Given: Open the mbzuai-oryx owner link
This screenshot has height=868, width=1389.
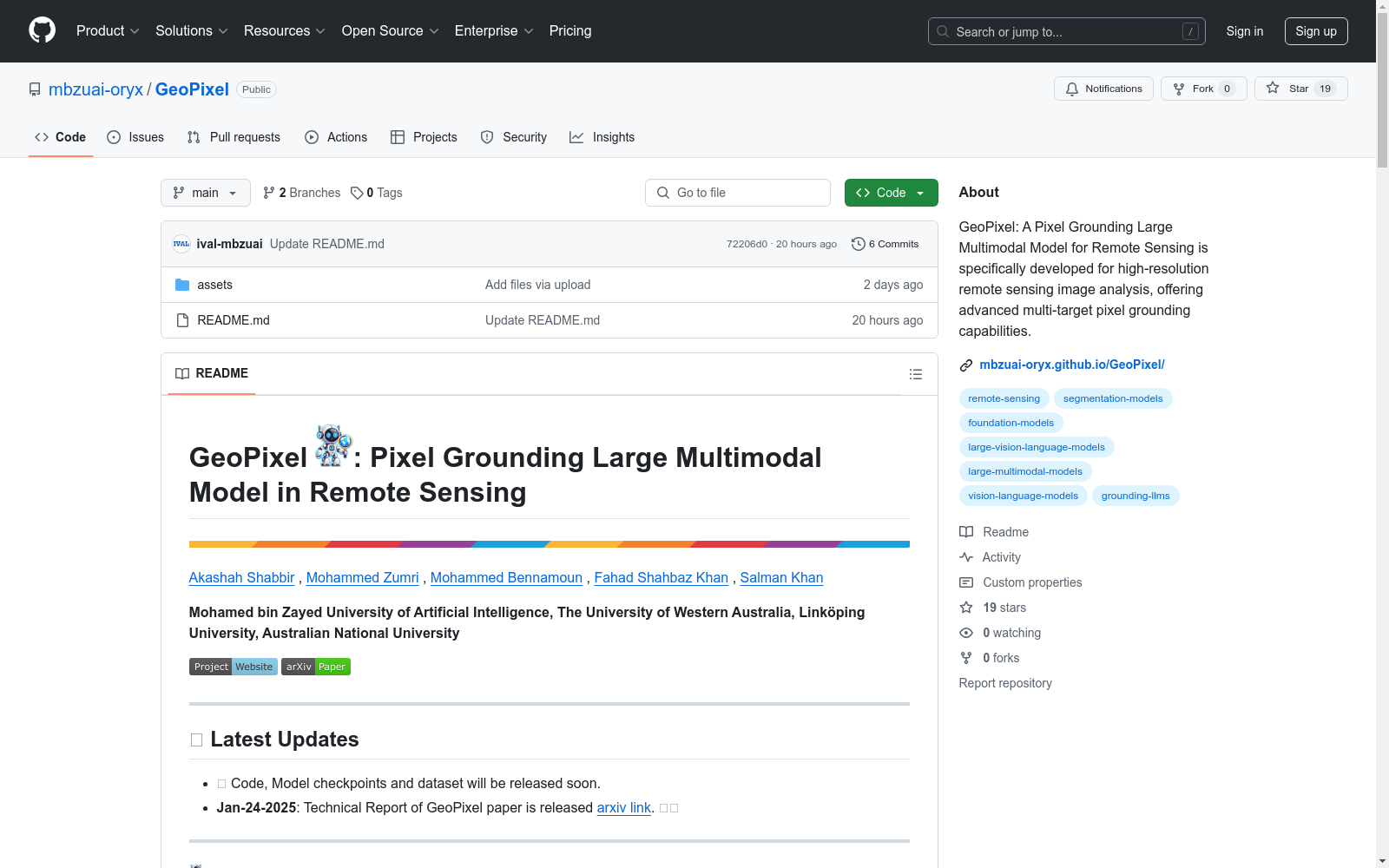Looking at the screenshot, I should 95,89.
